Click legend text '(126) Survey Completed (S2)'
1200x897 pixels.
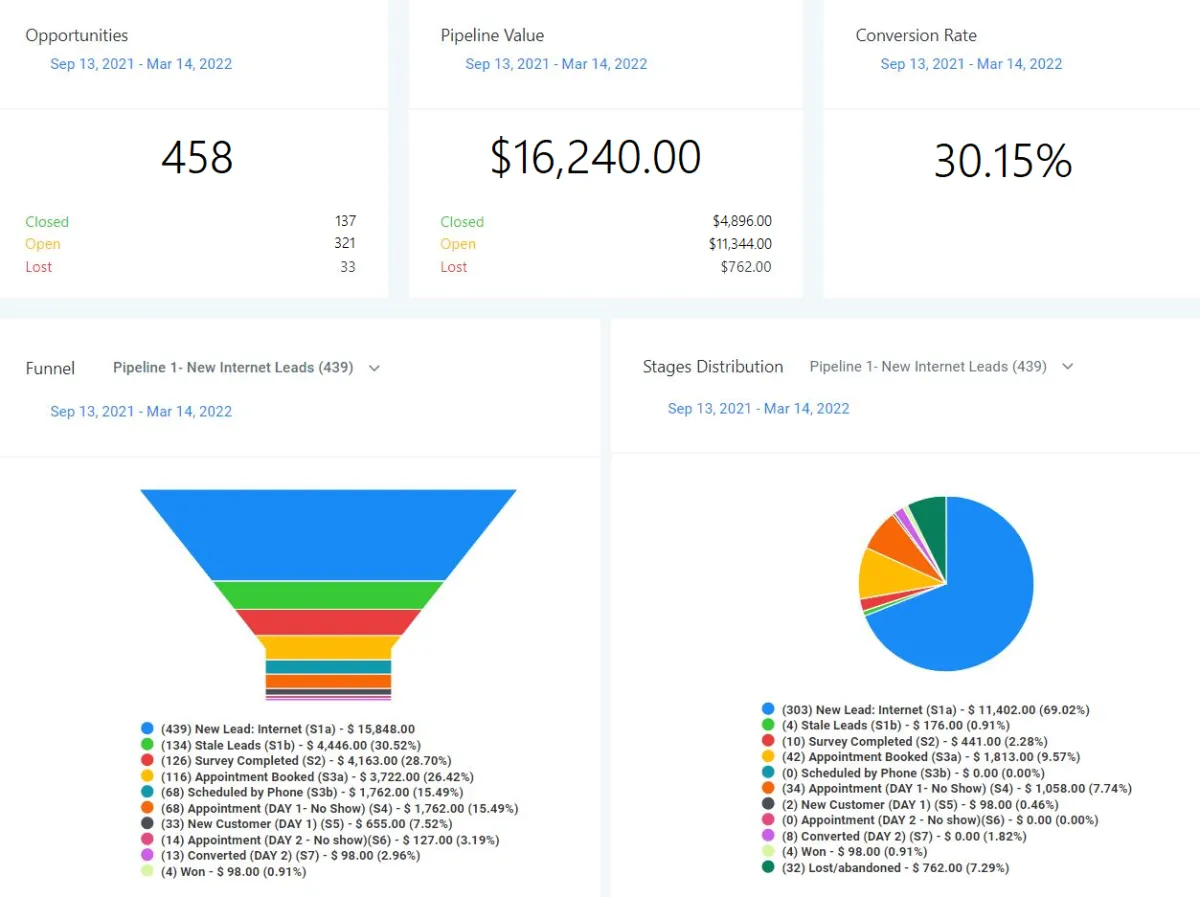[247, 761]
